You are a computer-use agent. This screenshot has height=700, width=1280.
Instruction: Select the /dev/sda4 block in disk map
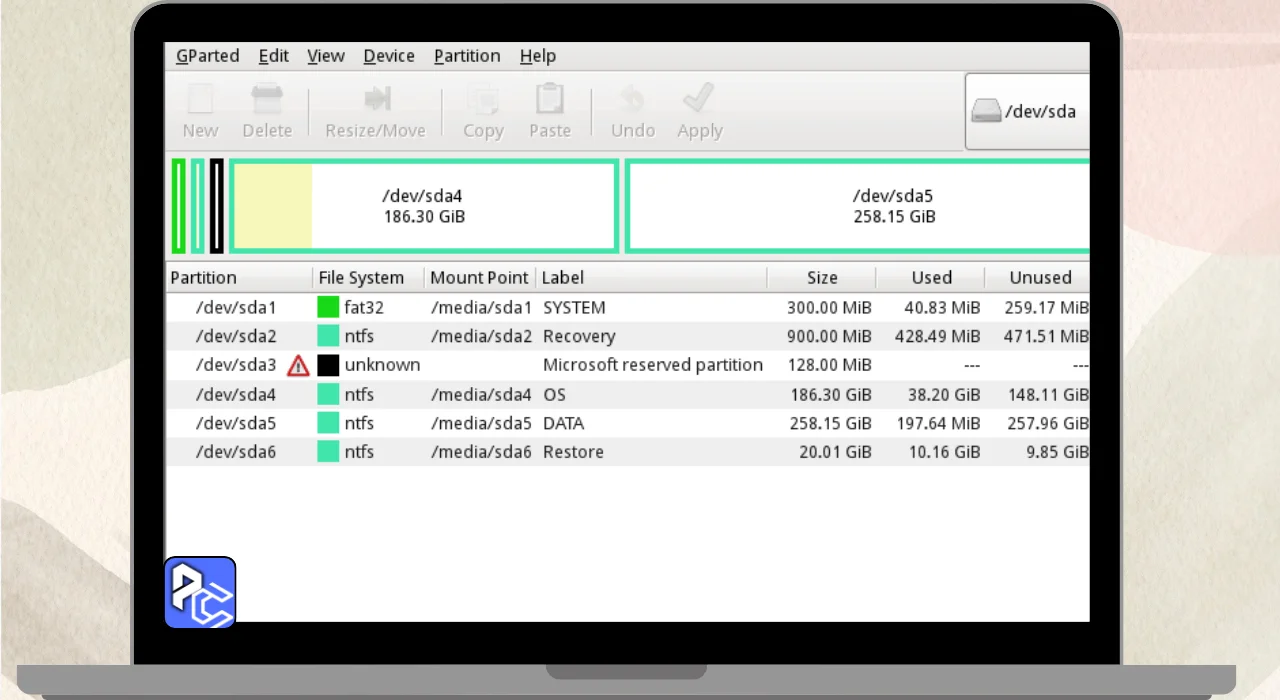coord(424,206)
